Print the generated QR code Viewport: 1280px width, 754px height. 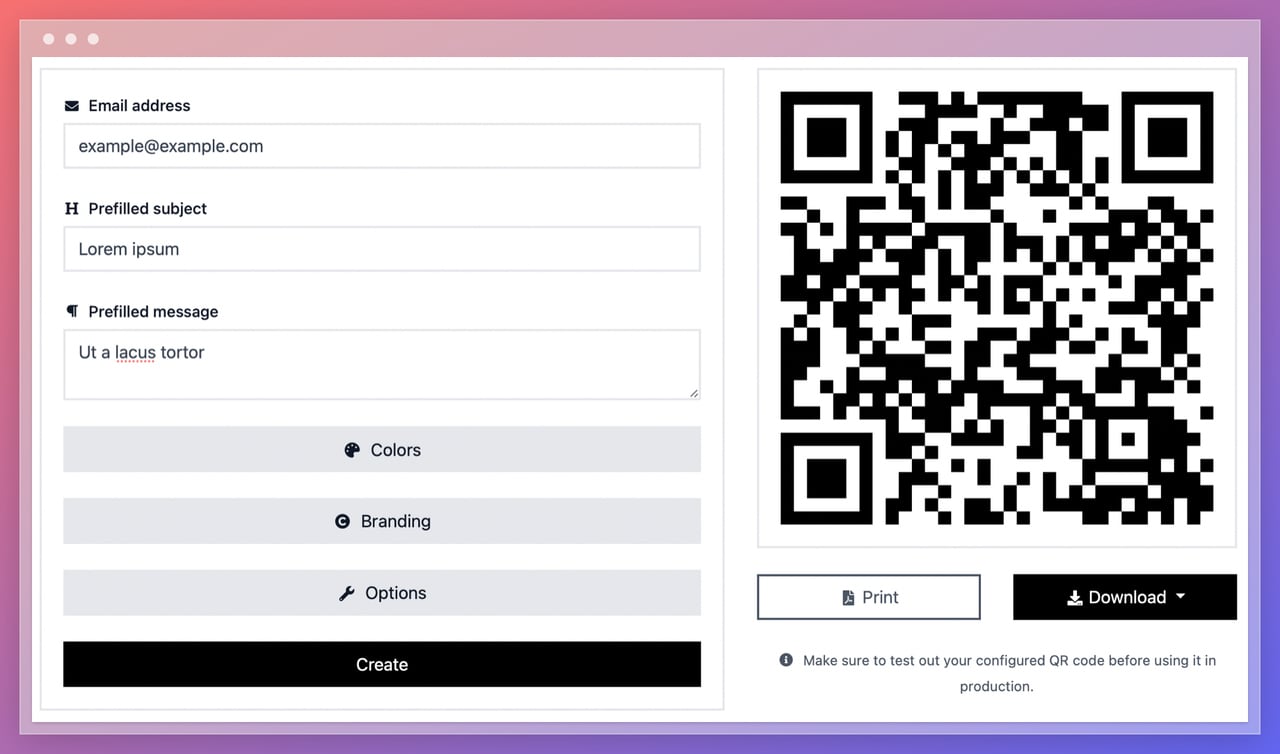868,597
